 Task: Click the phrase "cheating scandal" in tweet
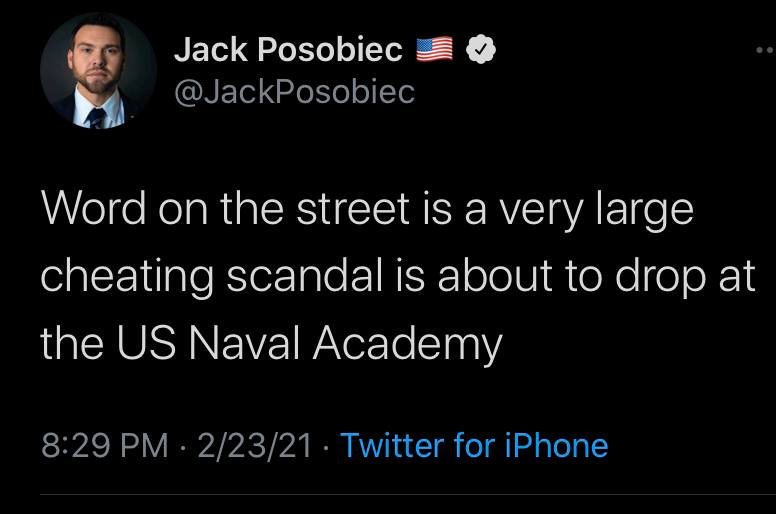coord(213,277)
